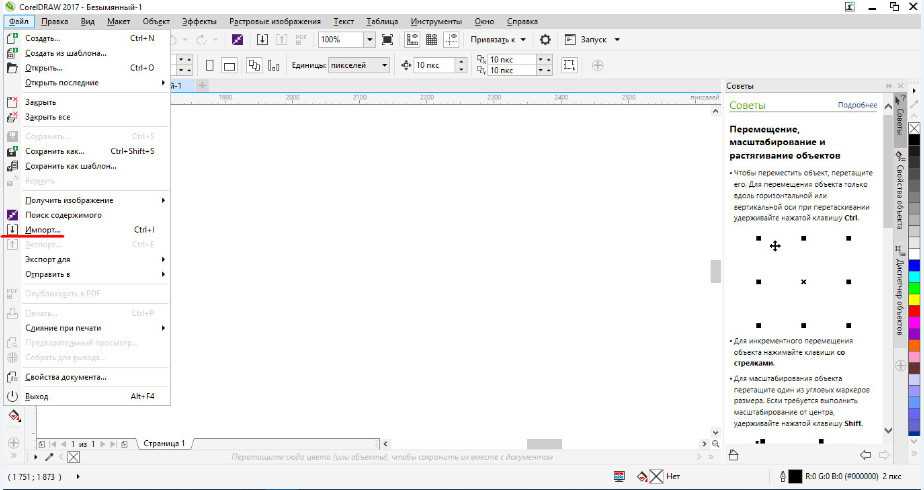Open the zoom level 100% dropdown

pos(369,40)
